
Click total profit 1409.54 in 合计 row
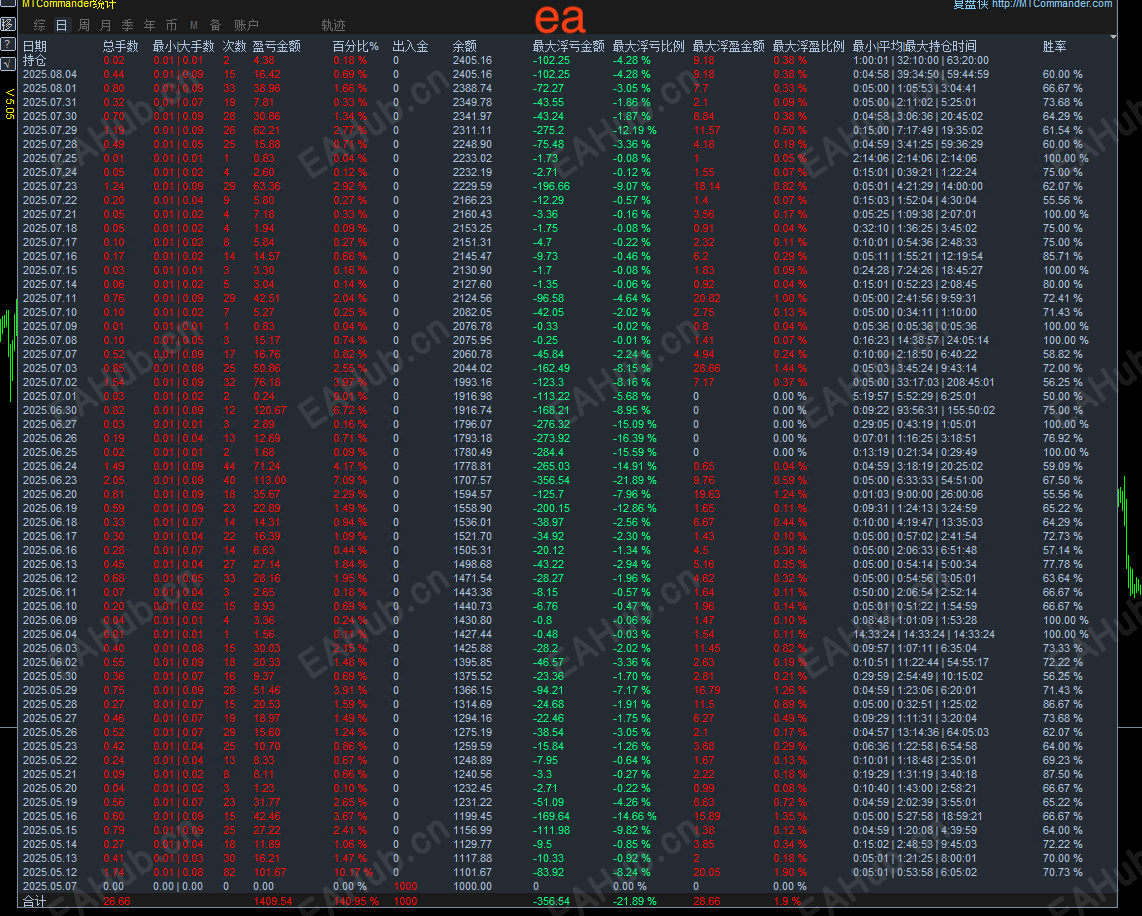click(272, 901)
